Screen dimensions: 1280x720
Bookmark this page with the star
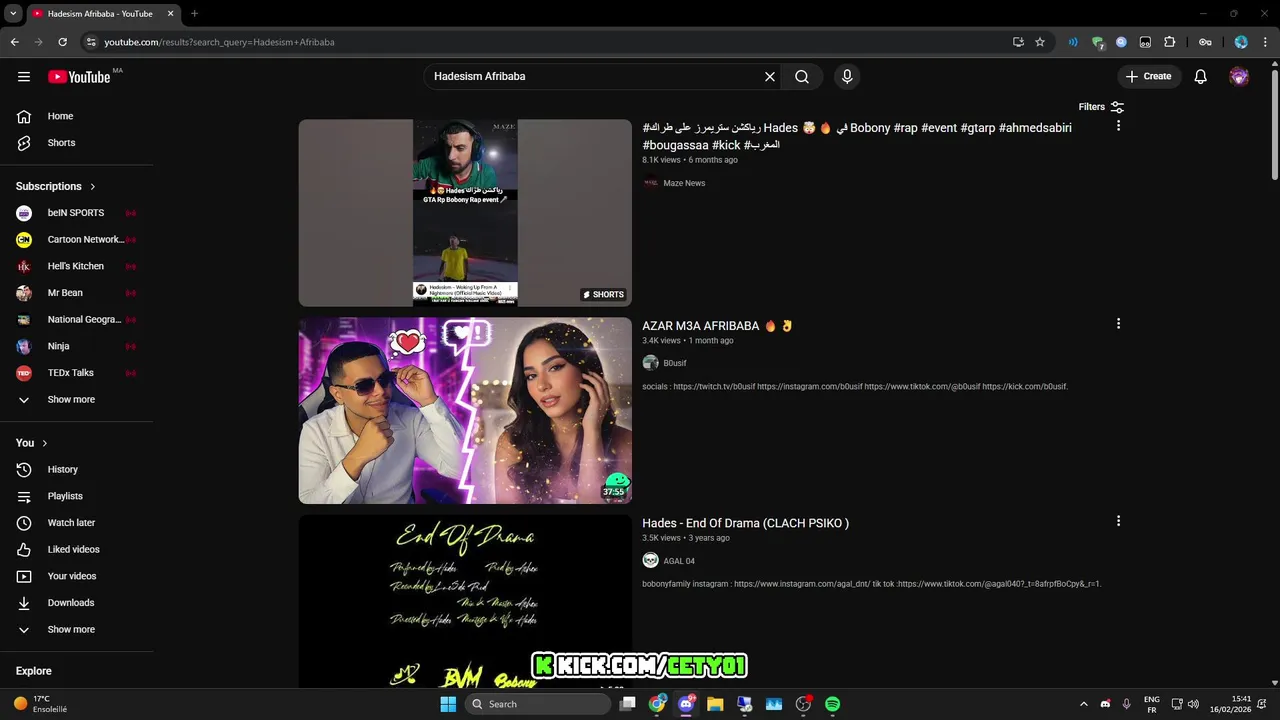pyautogui.click(x=1040, y=42)
